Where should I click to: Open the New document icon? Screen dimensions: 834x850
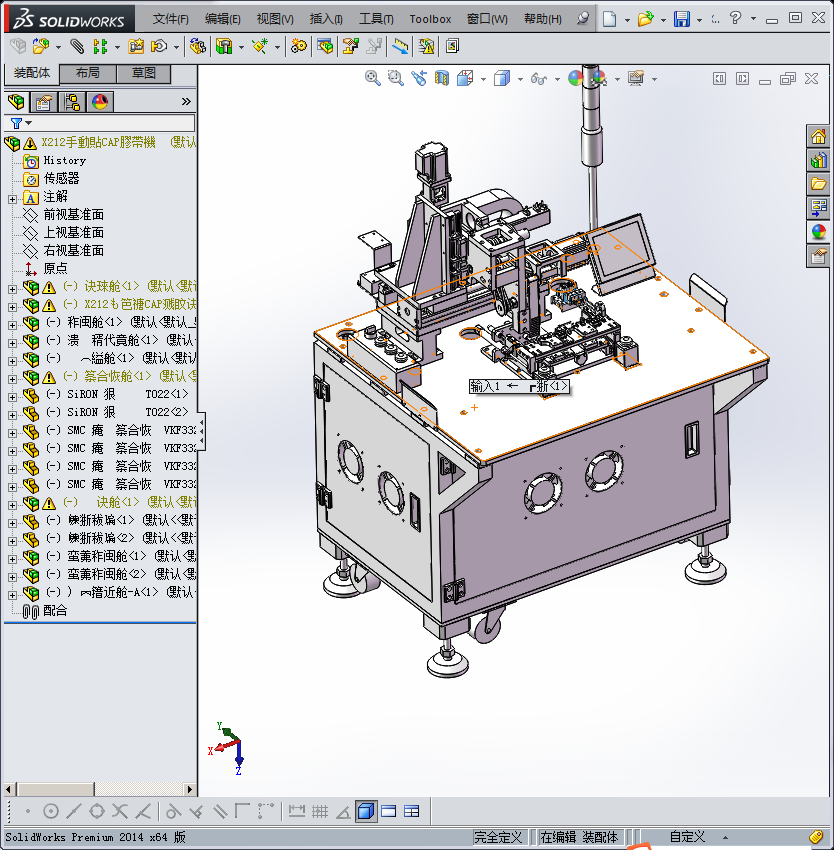pyautogui.click(x=609, y=19)
